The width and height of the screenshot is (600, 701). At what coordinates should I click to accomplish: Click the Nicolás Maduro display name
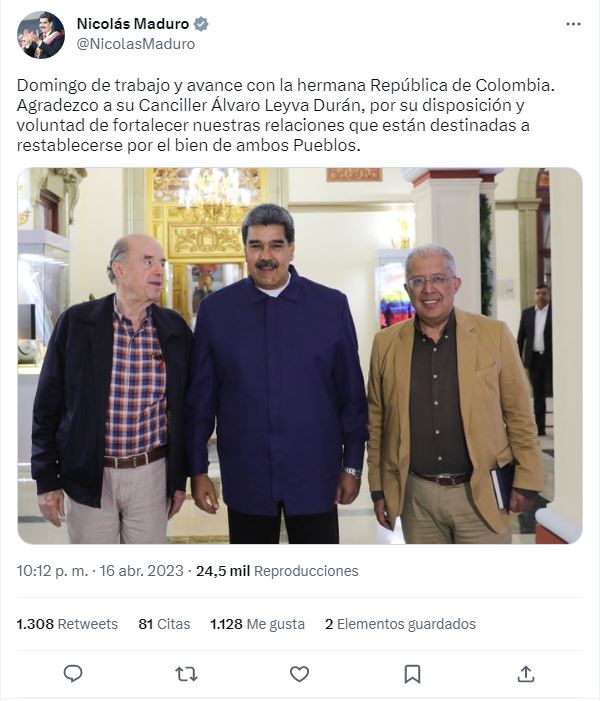[x=133, y=24]
